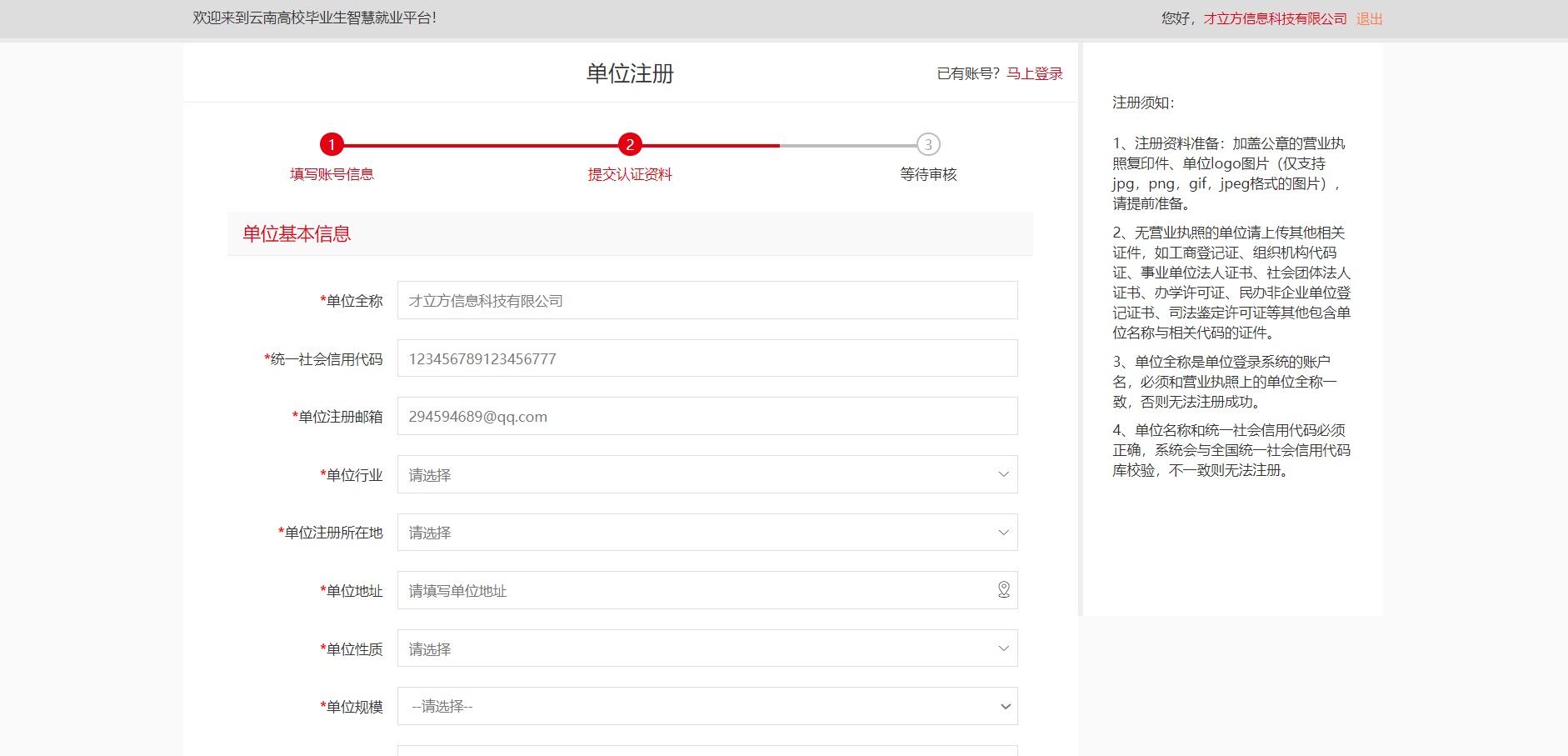
Task: Click step 1 circle icon
Action: pyautogui.click(x=332, y=145)
